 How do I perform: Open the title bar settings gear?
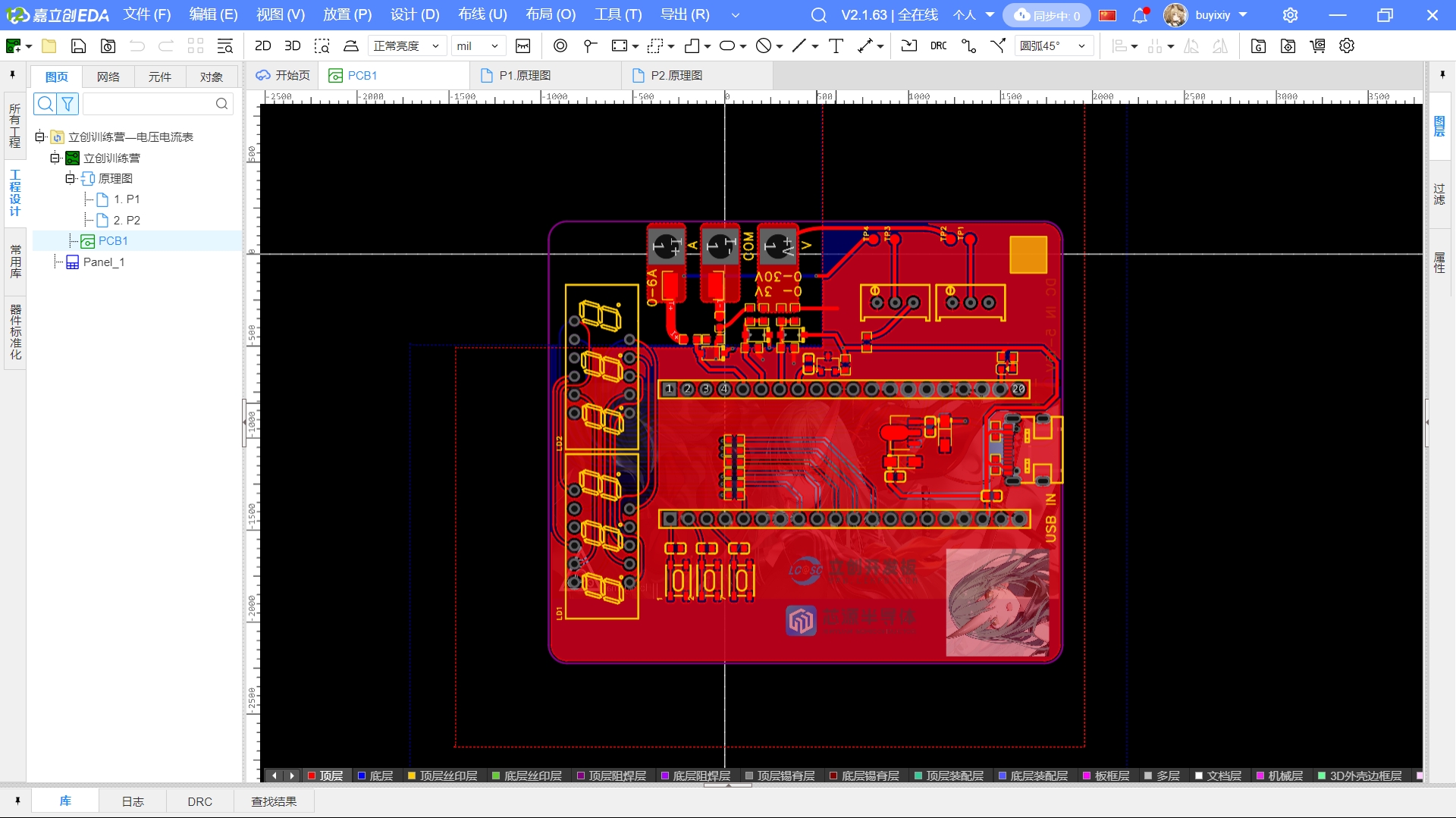(x=1290, y=15)
